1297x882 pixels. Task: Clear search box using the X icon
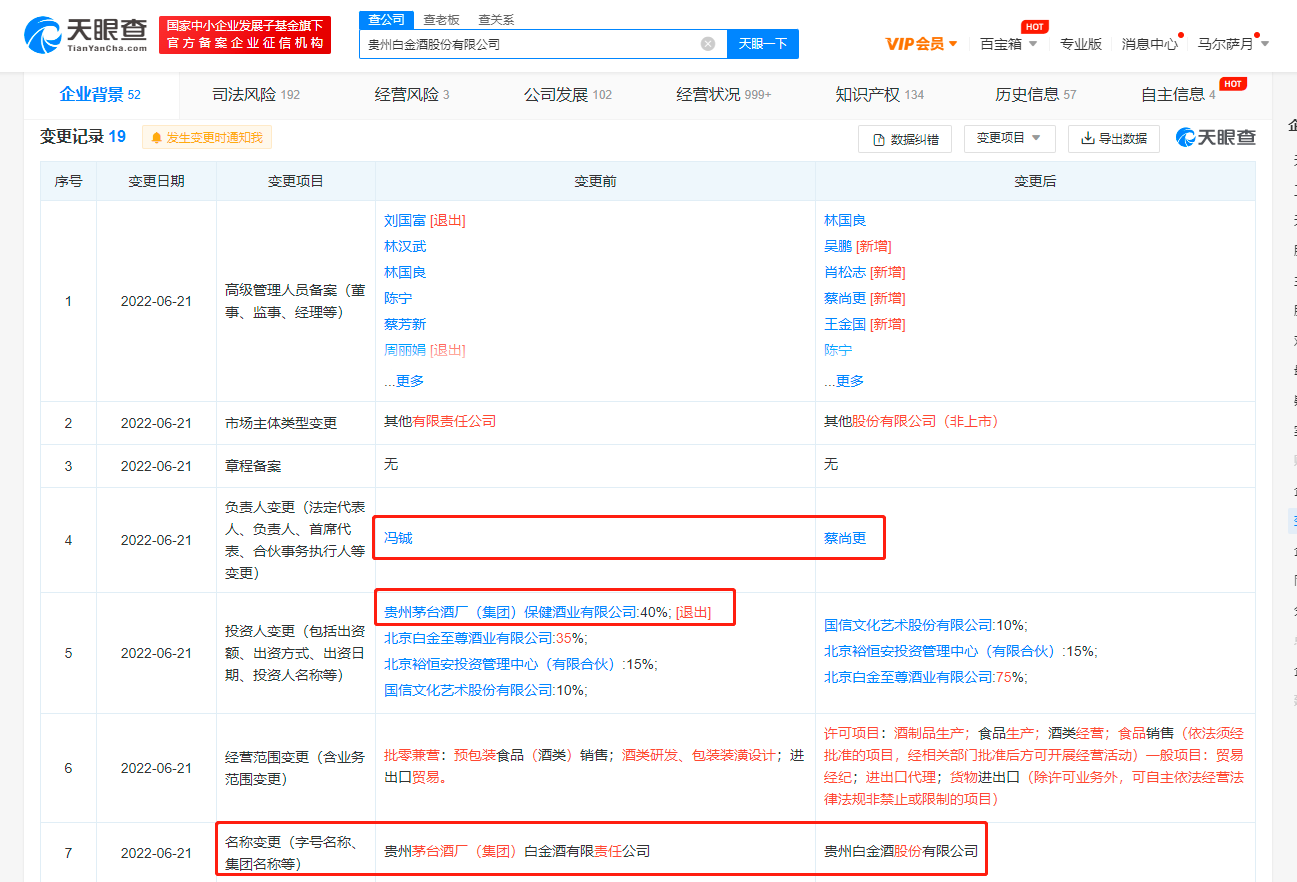[707, 44]
